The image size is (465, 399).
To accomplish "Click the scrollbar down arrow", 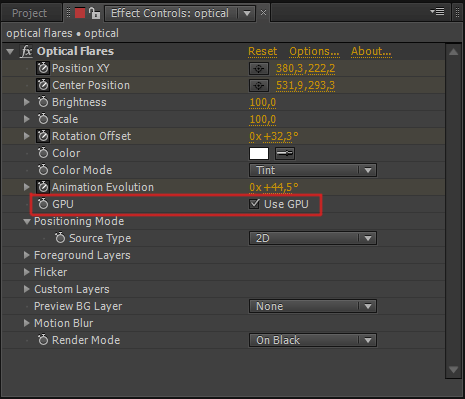I will 453,370.
